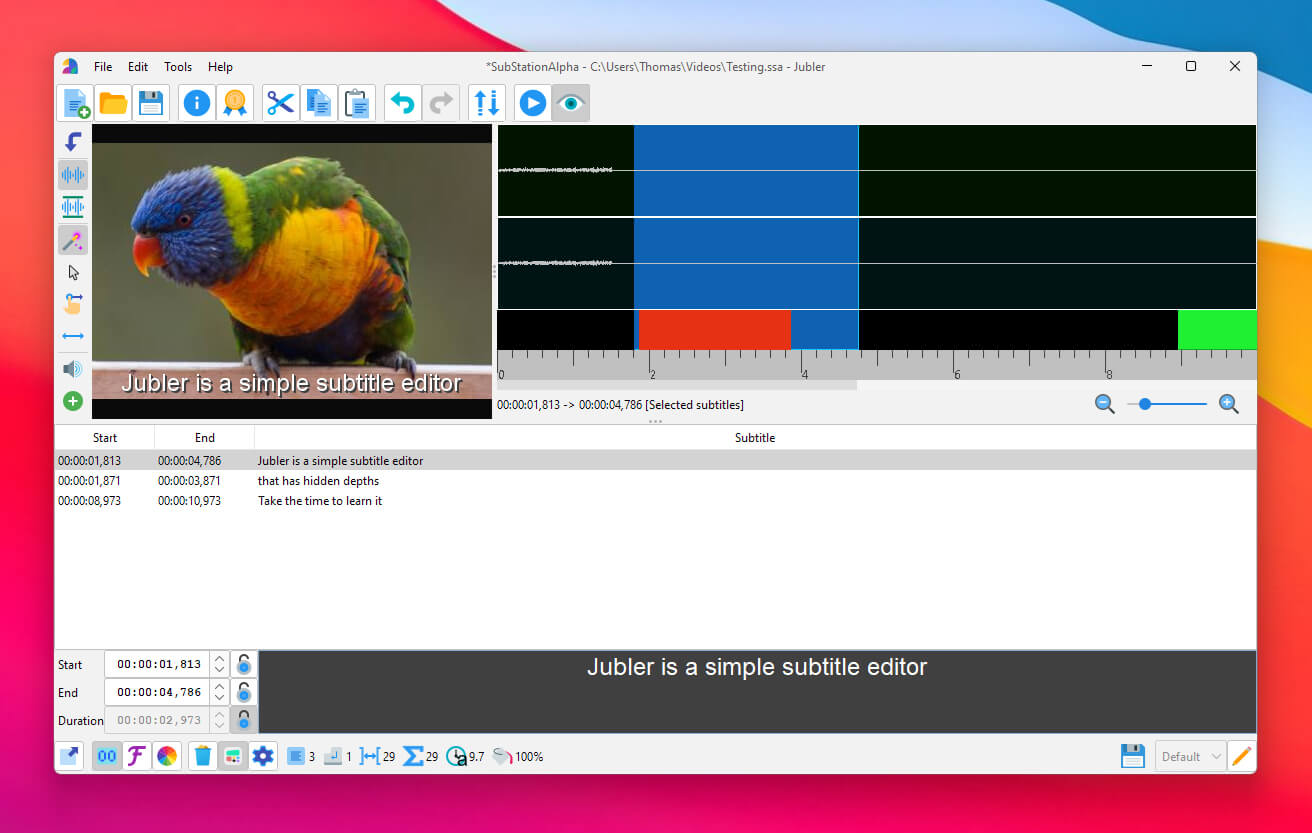Click the pencil edit style icon
Screen dimensions: 1312x833
point(1241,756)
